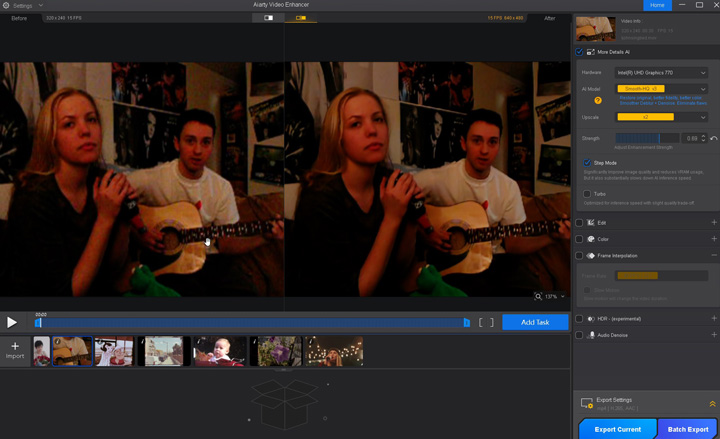The width and height of the screenshot is (720, 439).
Task: Click the Import plus icon
Action: 15,346
